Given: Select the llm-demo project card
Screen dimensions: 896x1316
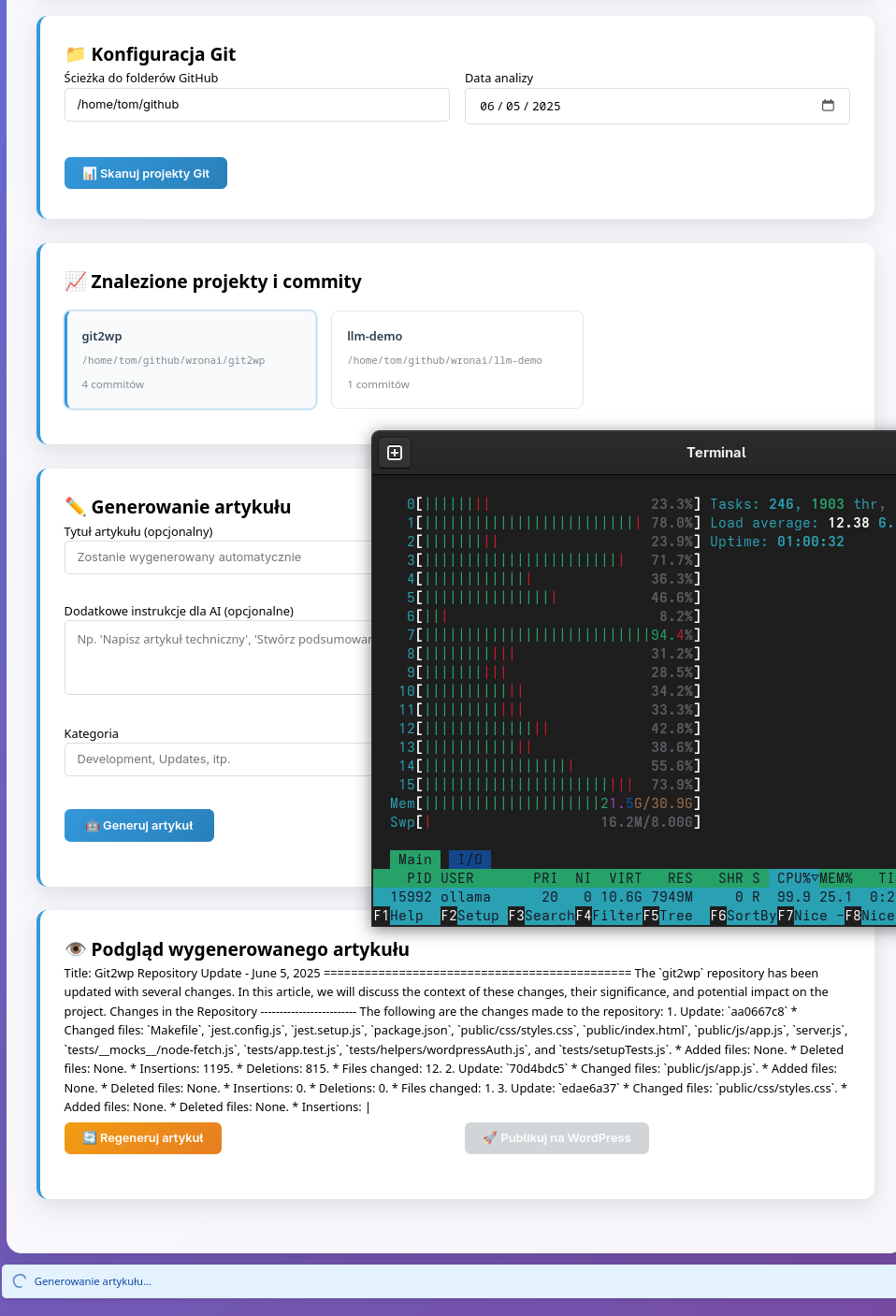Looking at the screenshot, I should (457, 360).
